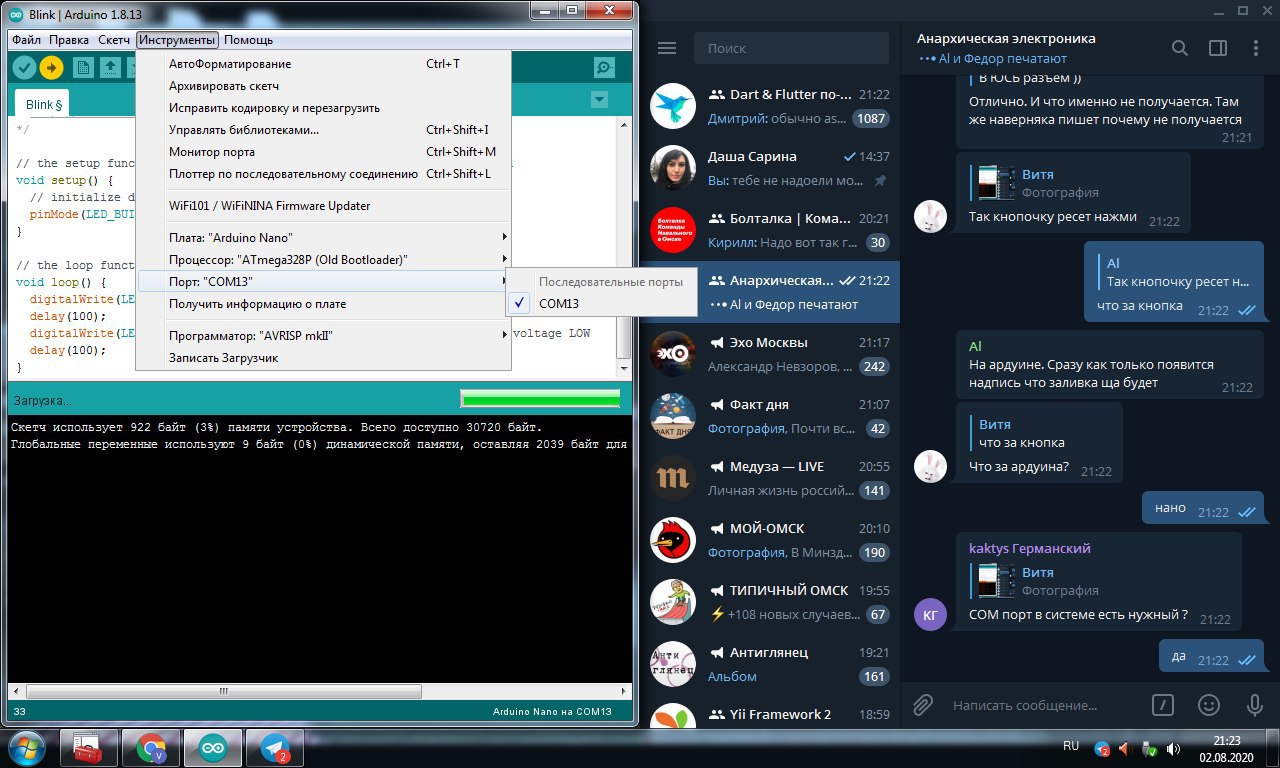Open the Скетч menu

click(114, 40)
